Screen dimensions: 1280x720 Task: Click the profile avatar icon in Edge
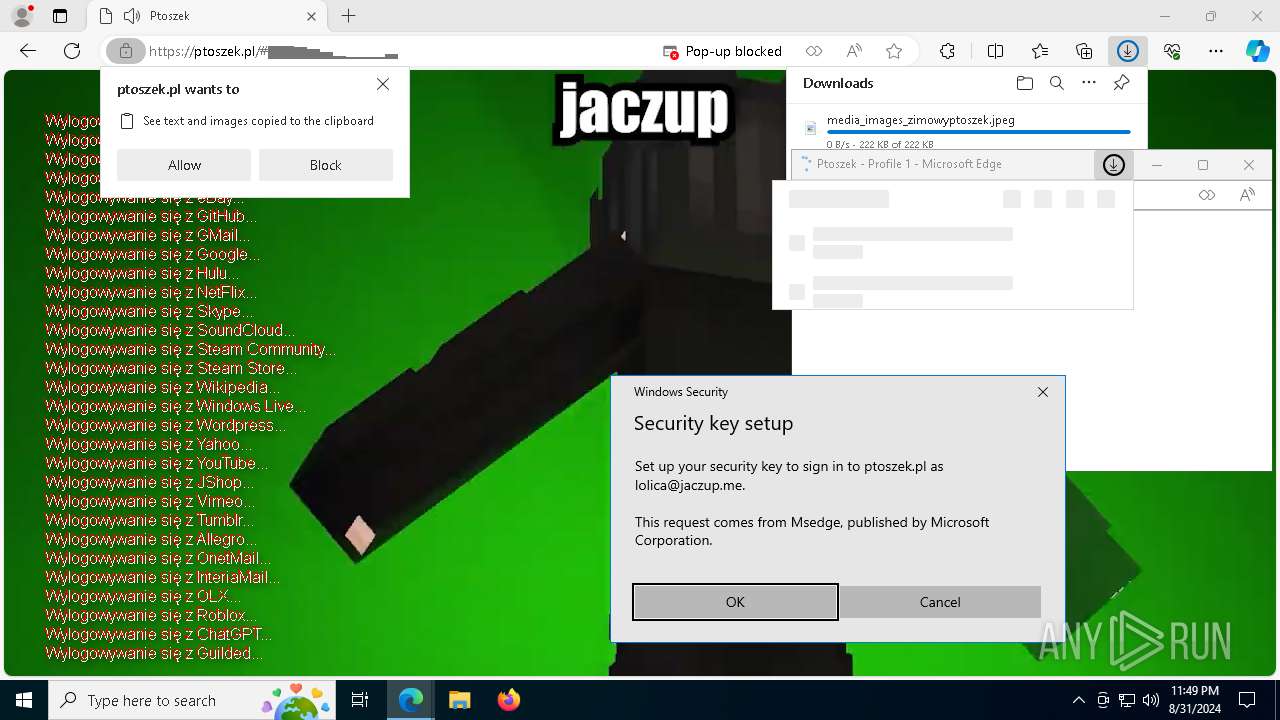coord(22,16)
